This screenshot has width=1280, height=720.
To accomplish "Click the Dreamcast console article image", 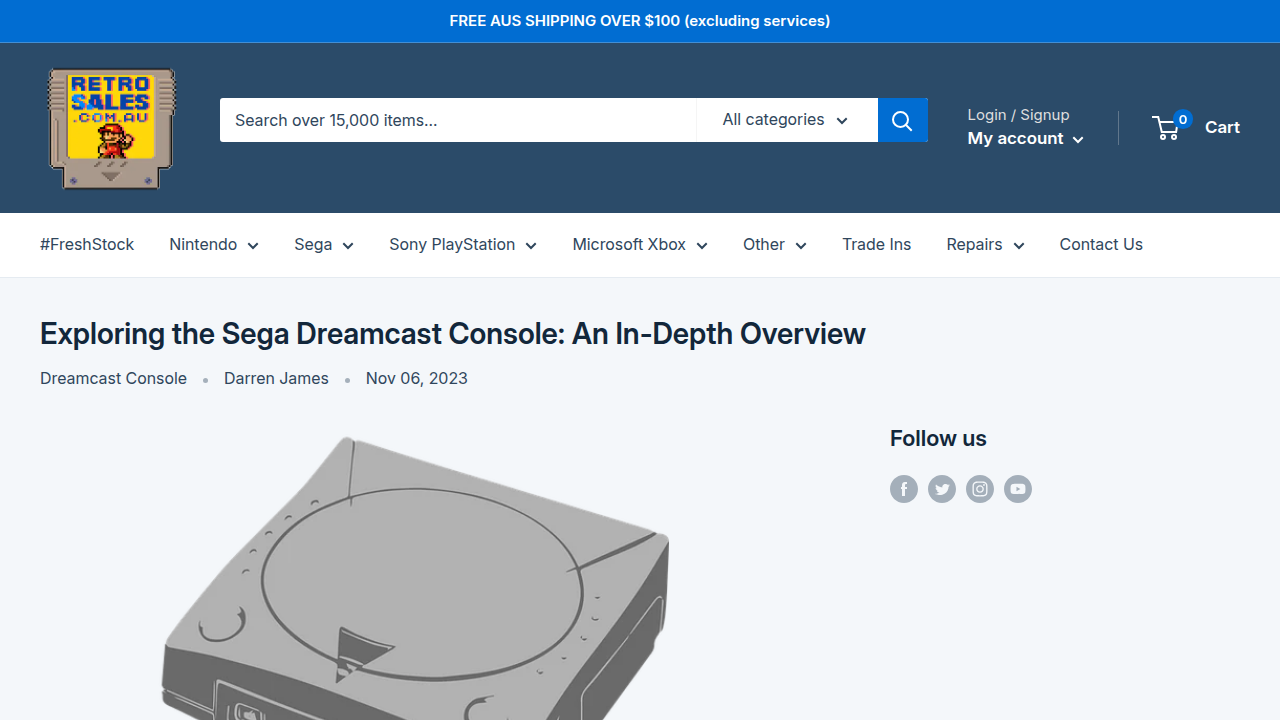I will [x=416, y=577].
